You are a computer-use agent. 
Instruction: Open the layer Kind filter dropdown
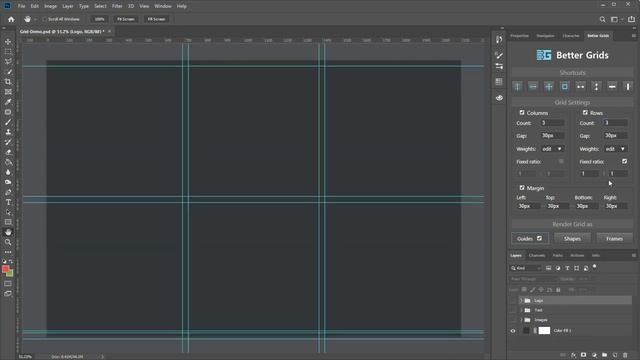tap(526, 268)
